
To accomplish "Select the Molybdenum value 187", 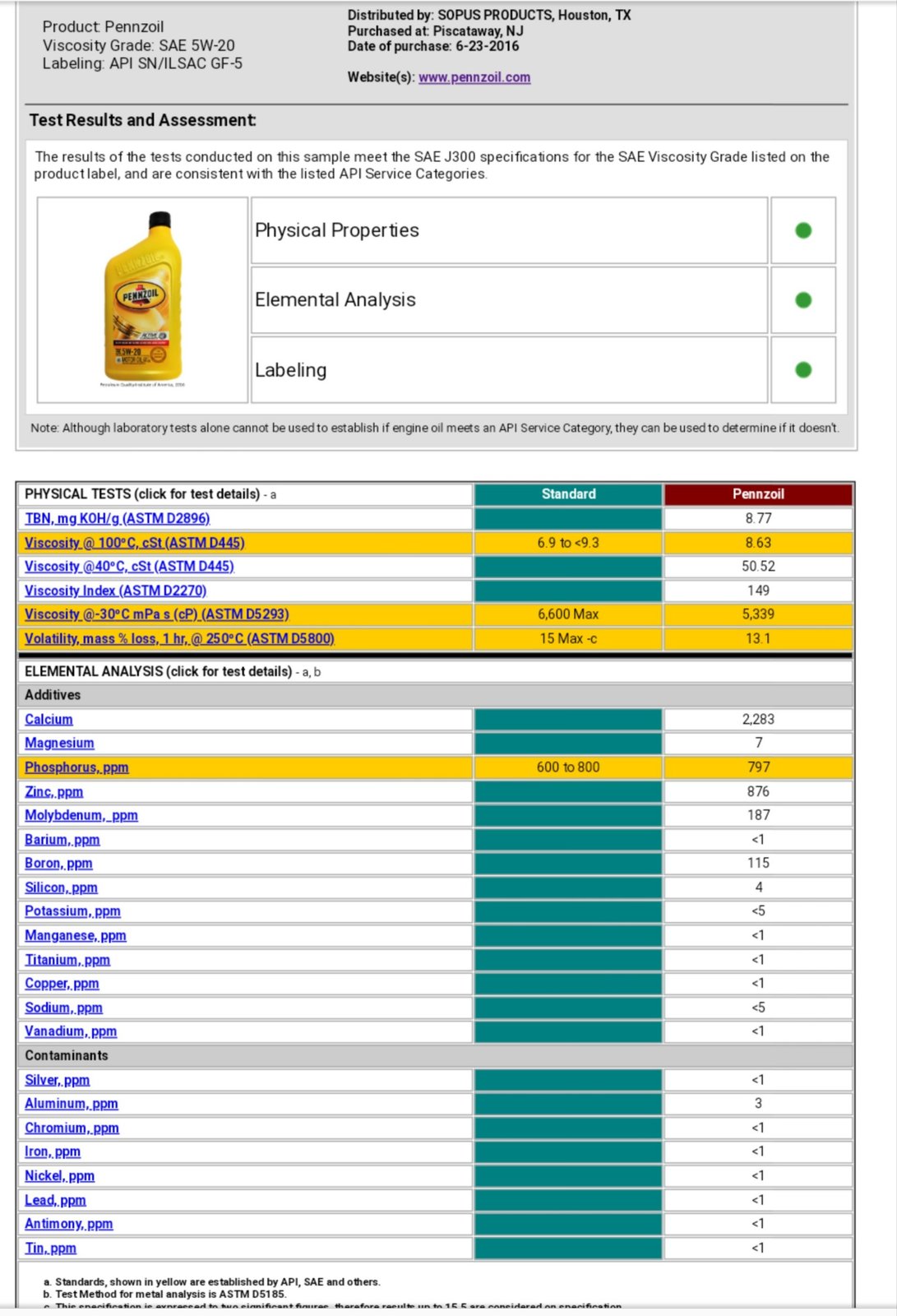I will click(x=758, y=816).
